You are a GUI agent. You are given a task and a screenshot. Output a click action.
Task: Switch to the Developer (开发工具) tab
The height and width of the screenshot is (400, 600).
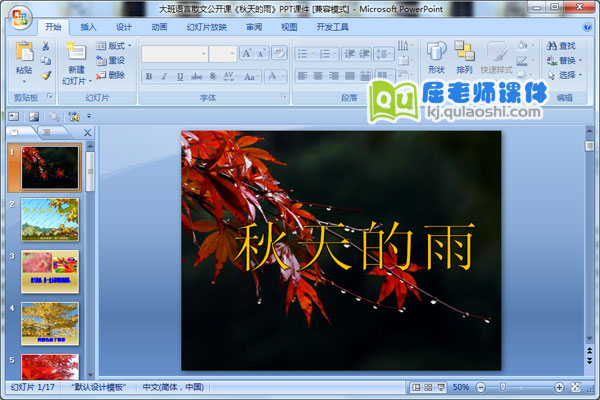pos(332,27)
